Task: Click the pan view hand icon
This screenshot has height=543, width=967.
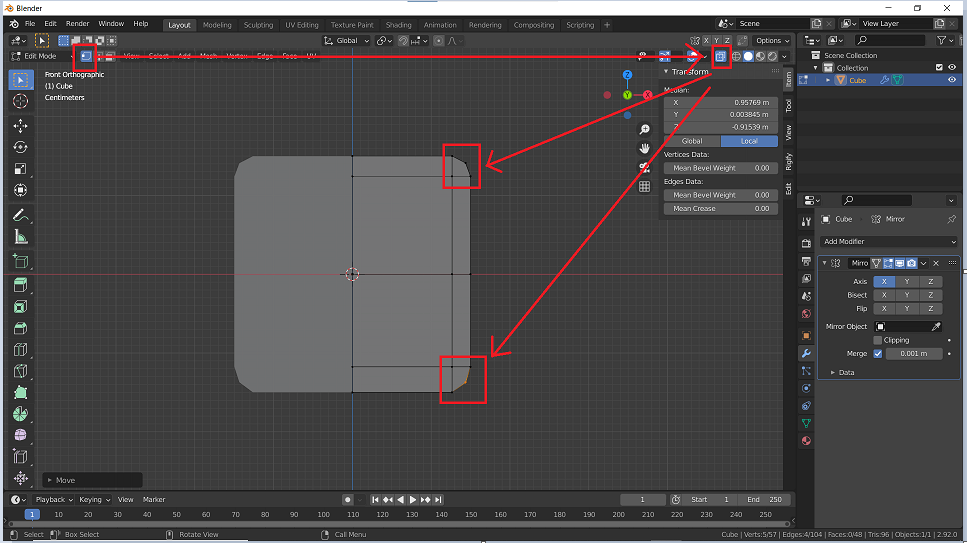Action: tap(644, 149)
